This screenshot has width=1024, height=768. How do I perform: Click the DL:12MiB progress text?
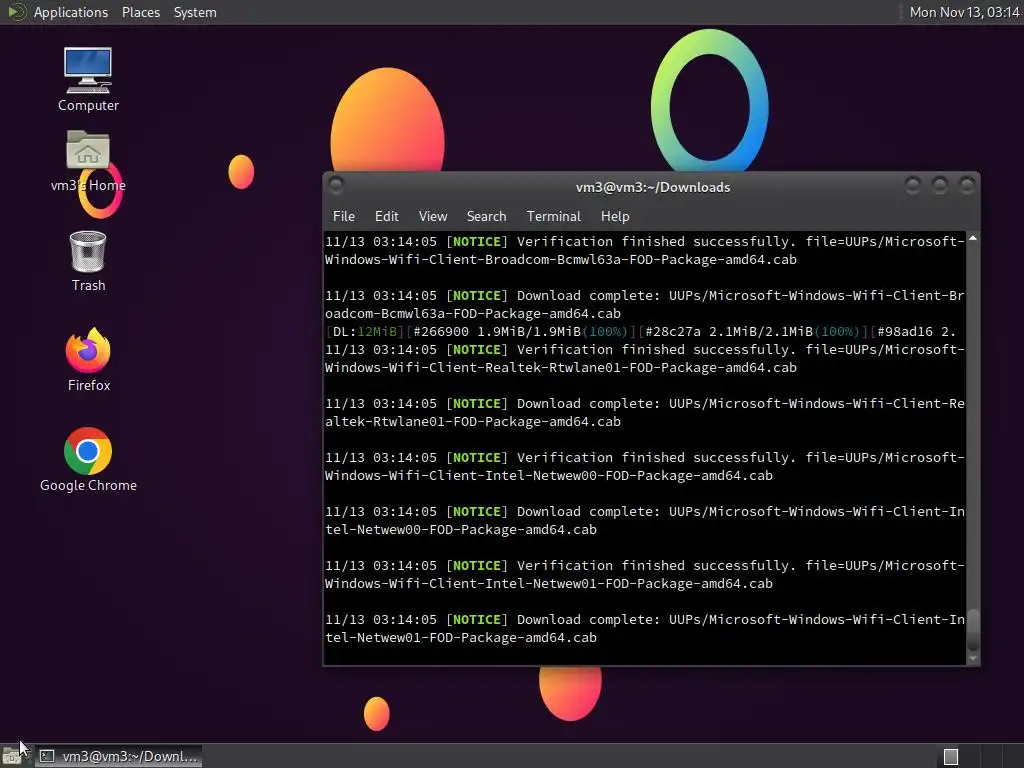(364, 332)
